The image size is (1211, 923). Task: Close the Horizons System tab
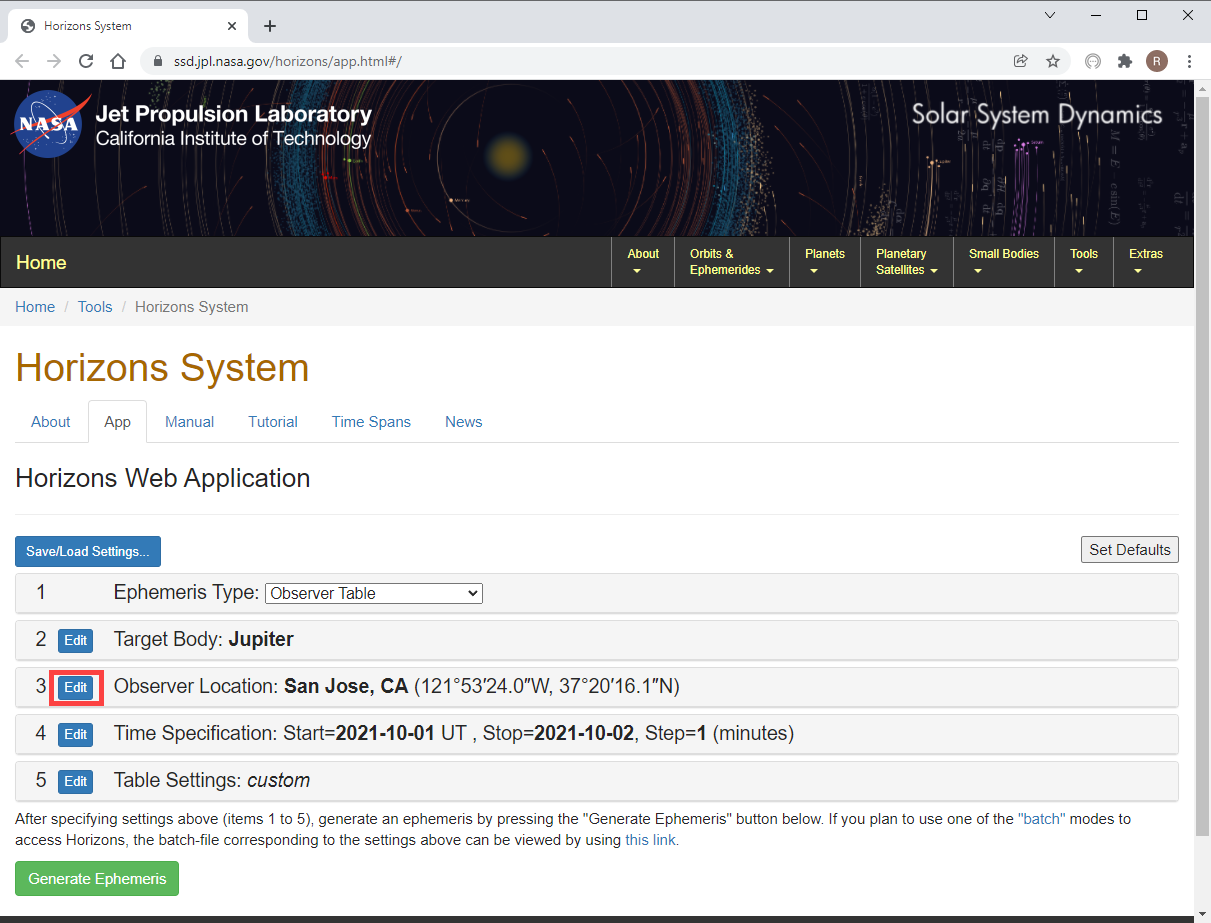(231, 26)
